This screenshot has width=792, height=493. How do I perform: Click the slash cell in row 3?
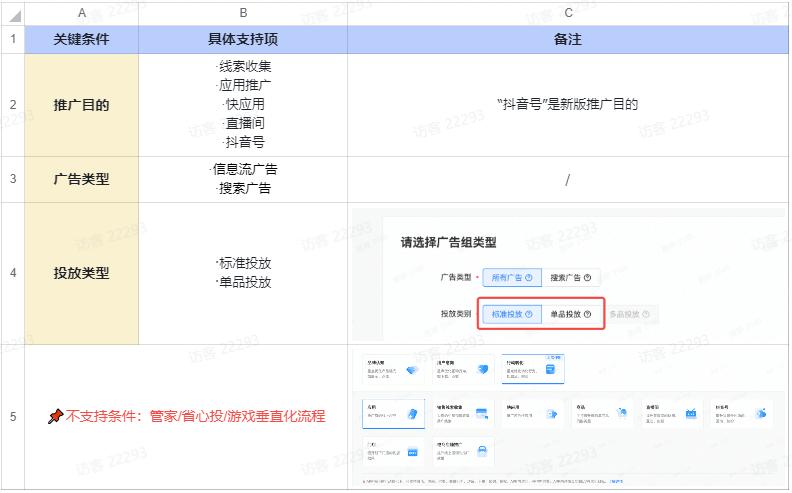click(x=568, y=179)
